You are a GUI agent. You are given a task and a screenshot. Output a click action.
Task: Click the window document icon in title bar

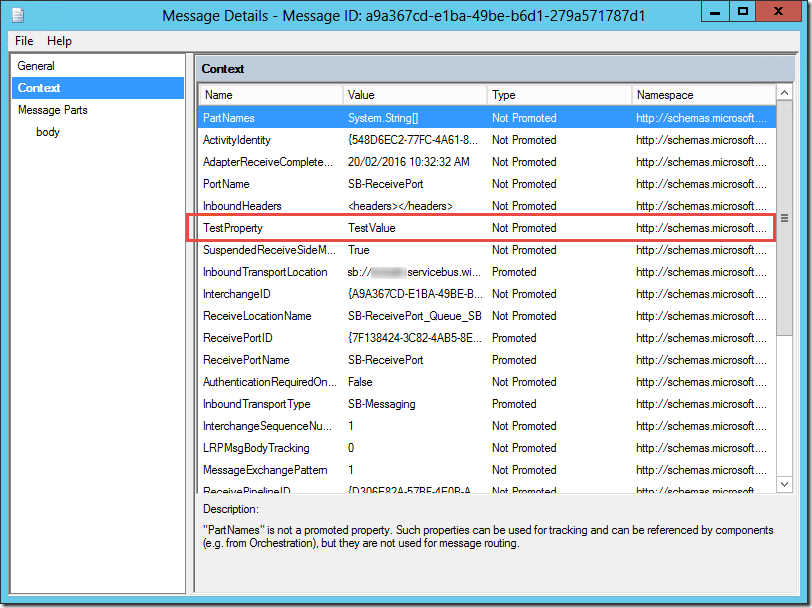pos(17,15)
